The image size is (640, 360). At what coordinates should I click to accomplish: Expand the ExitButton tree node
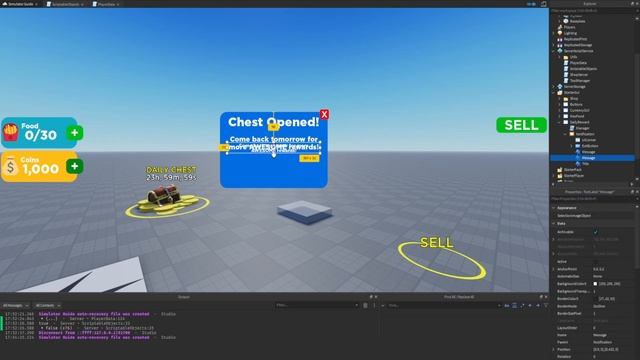click(571, 146)
